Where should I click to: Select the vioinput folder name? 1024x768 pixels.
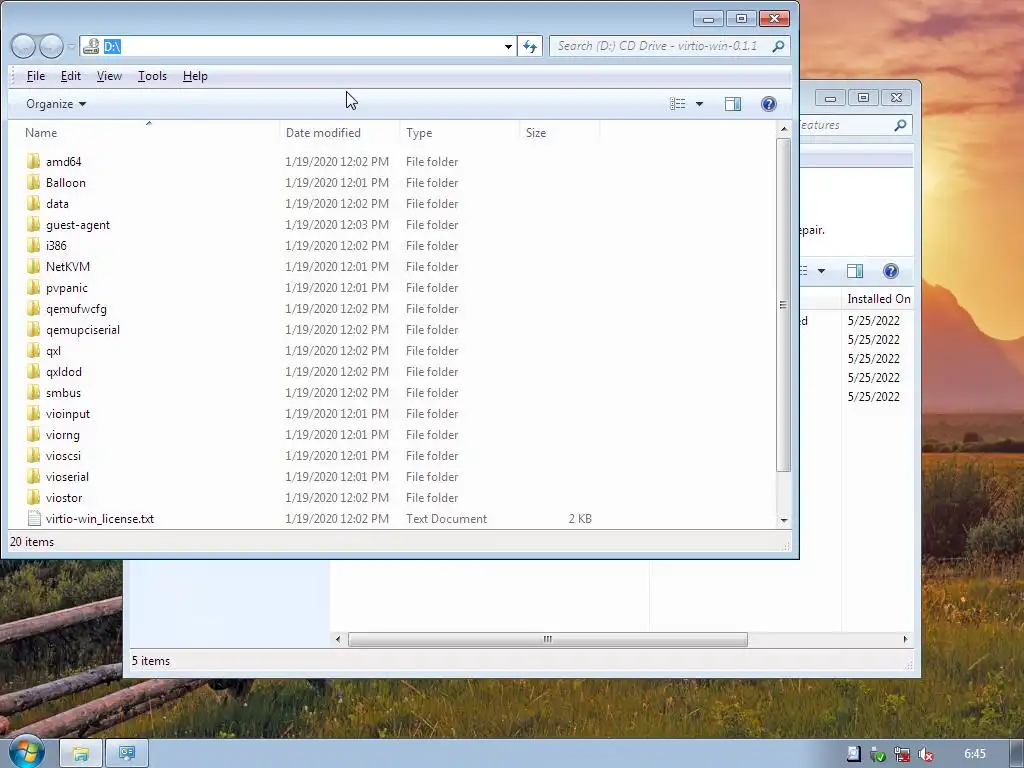point(68,413)
